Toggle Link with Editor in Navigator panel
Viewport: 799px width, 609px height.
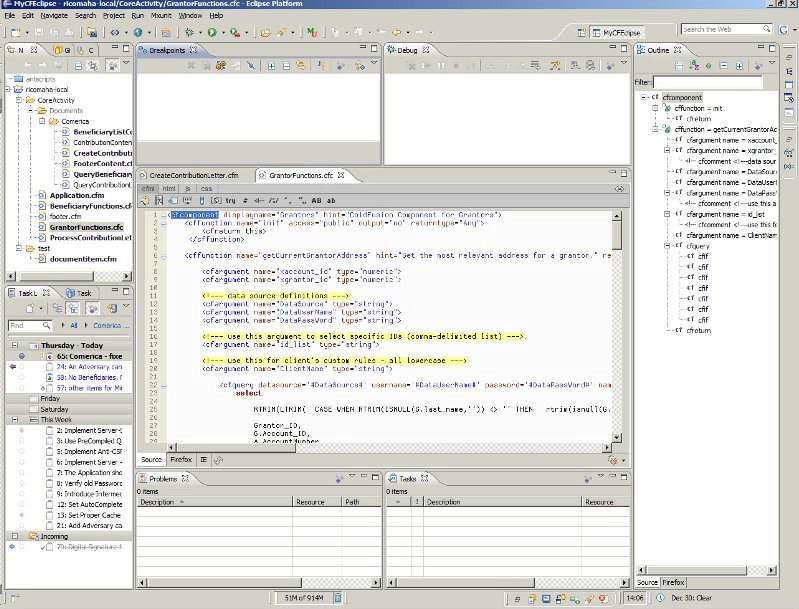click(93, 66)
